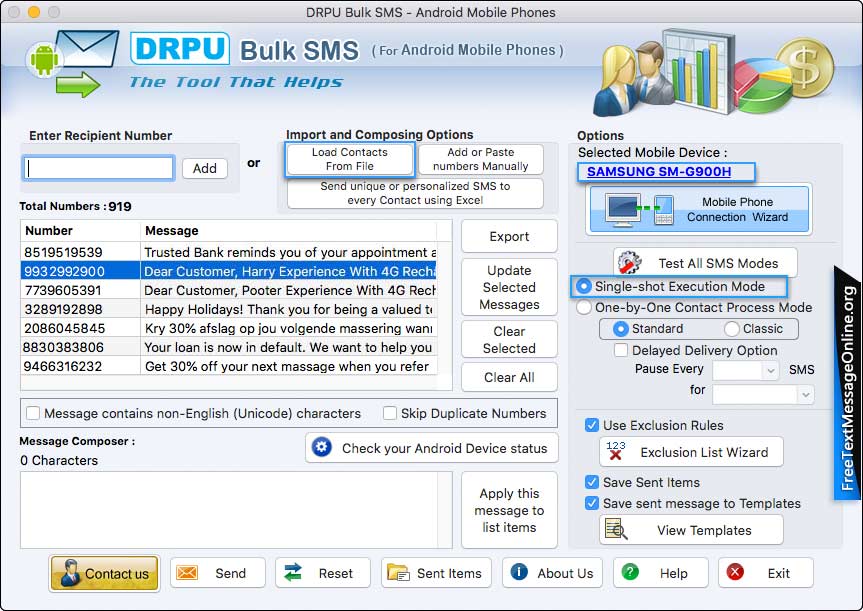Choose the Classic radio option
This screenshot has width=863, height=611.
[x=731, y=329]
